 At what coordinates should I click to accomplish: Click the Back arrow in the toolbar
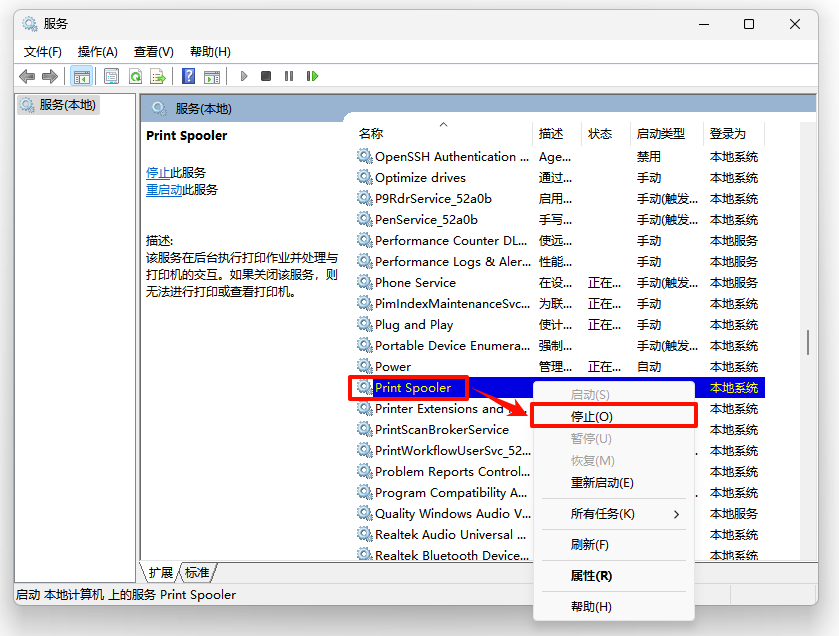click(27, 76)
